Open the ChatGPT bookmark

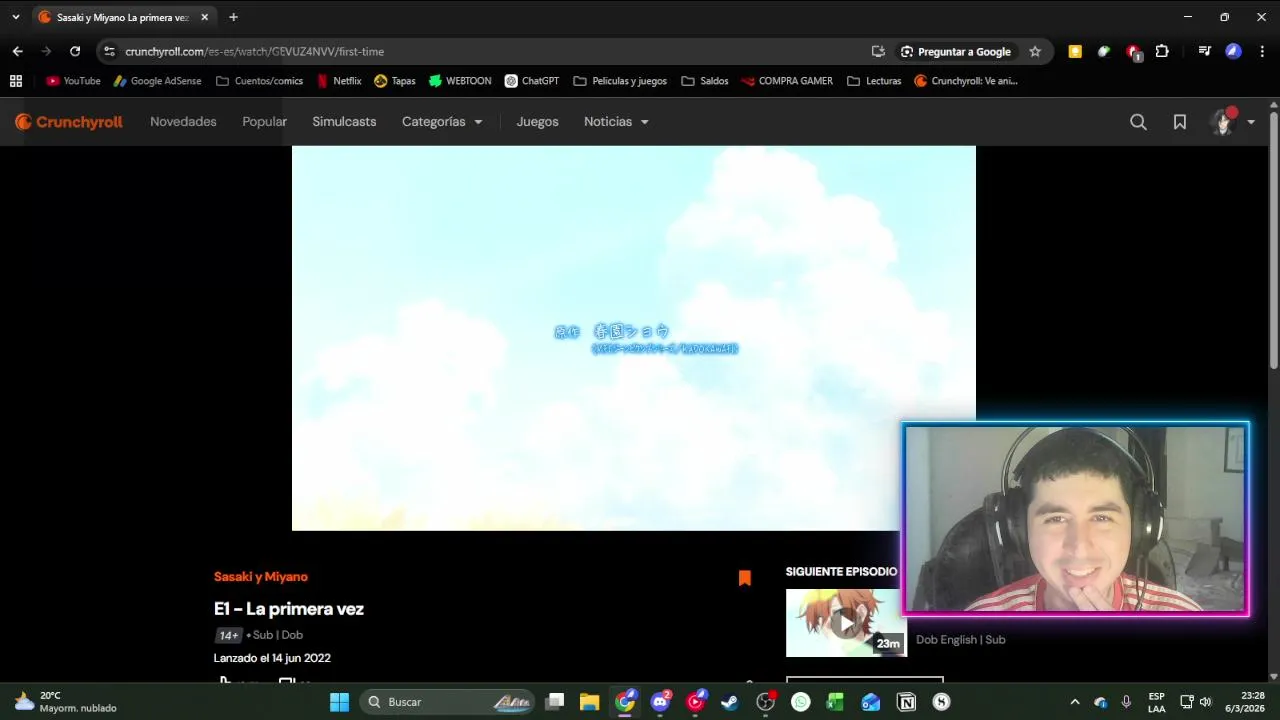(x=532, y=81)
